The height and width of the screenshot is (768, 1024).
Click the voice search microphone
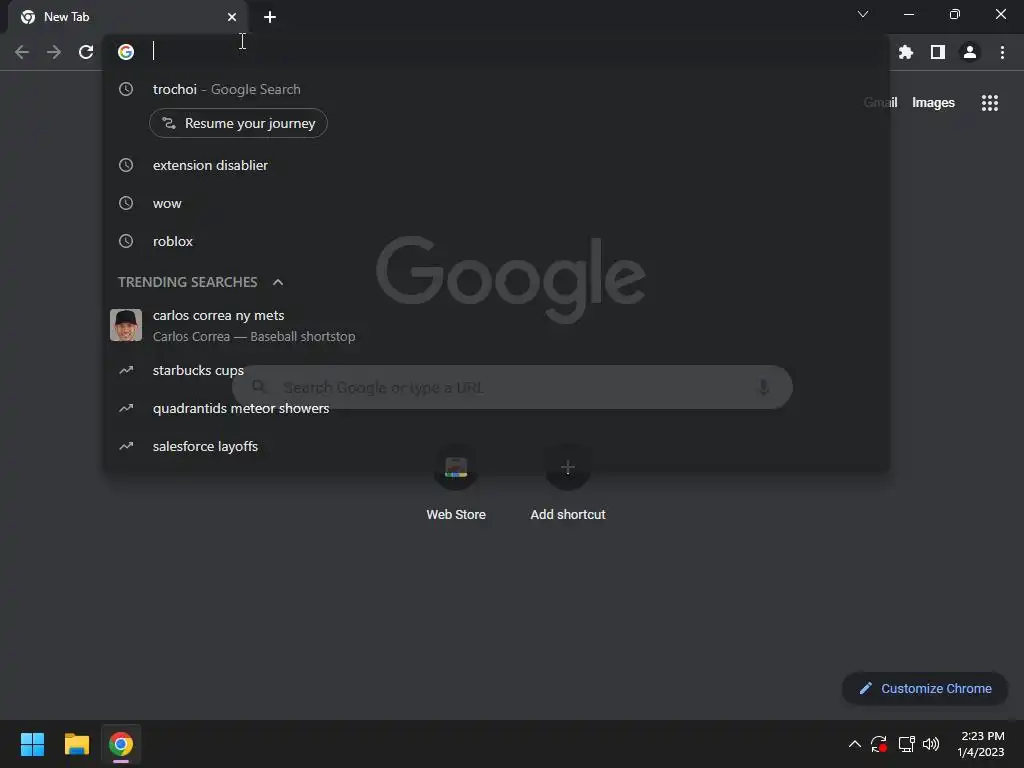point(763,387)
